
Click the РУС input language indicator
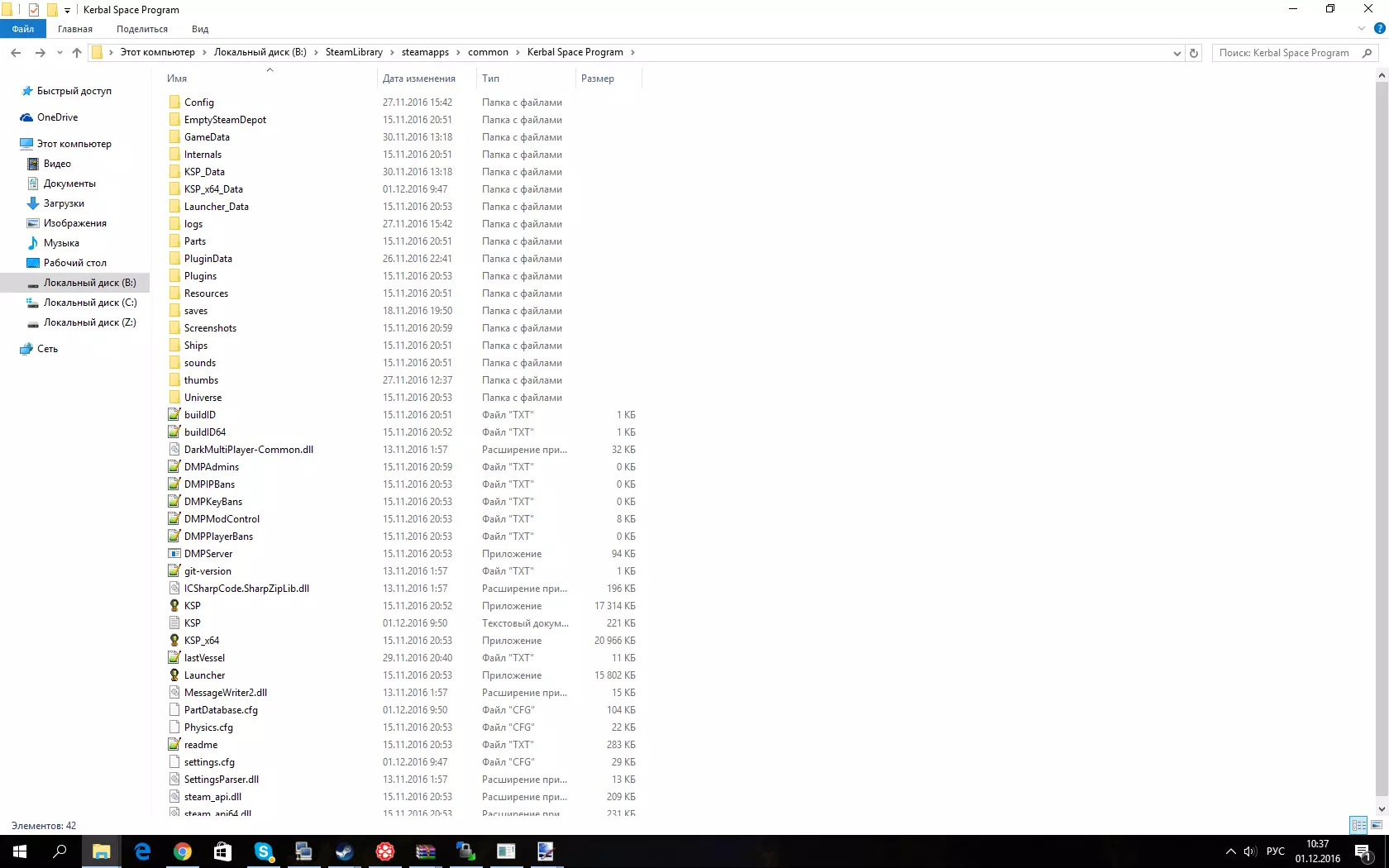(1276, 851)
